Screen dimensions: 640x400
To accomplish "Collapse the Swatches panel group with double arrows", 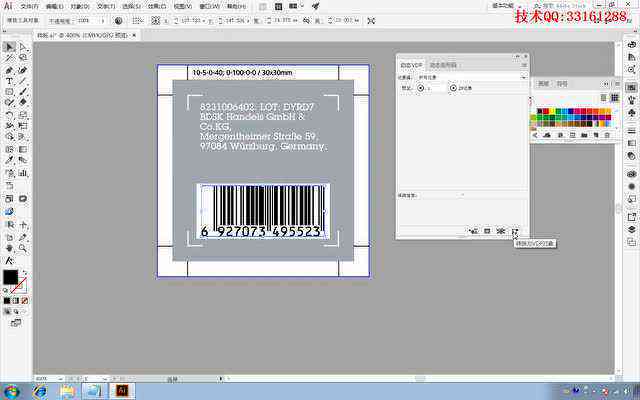I will click(606, 84).
